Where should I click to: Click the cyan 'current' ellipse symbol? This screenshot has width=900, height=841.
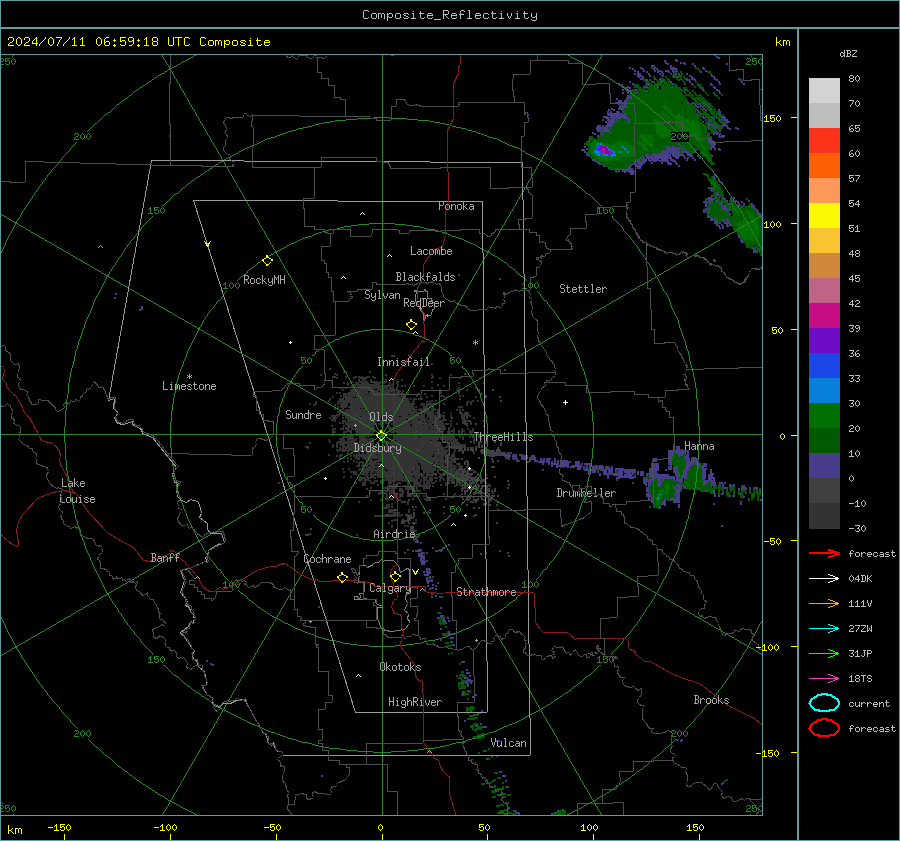tap(824, 703)
